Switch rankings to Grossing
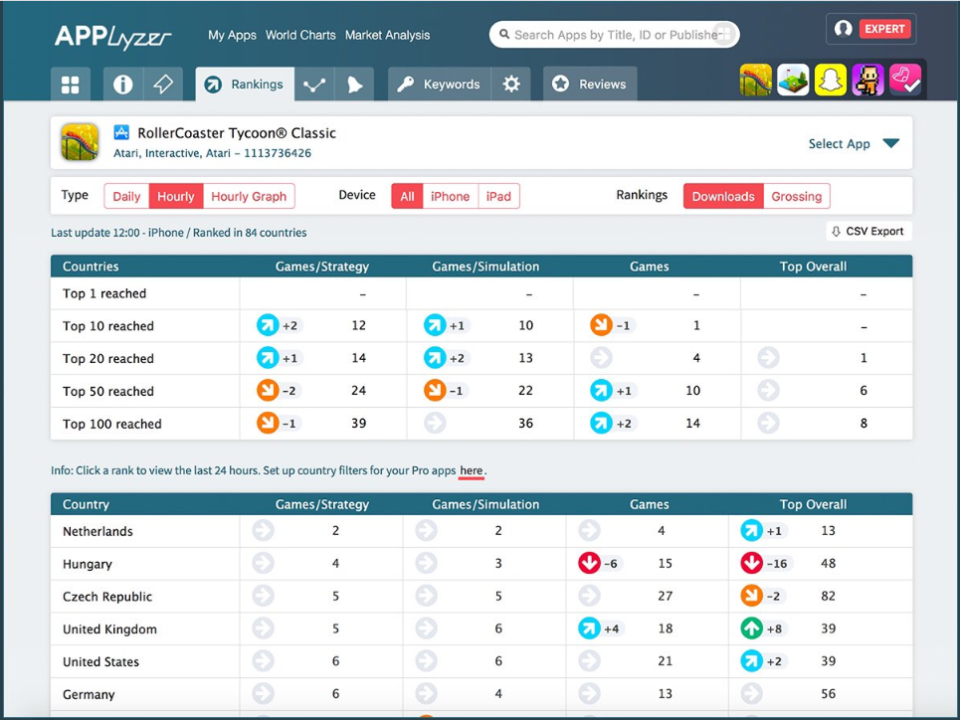Viewport: 960px width, 720px height. (x=796, y=196)
